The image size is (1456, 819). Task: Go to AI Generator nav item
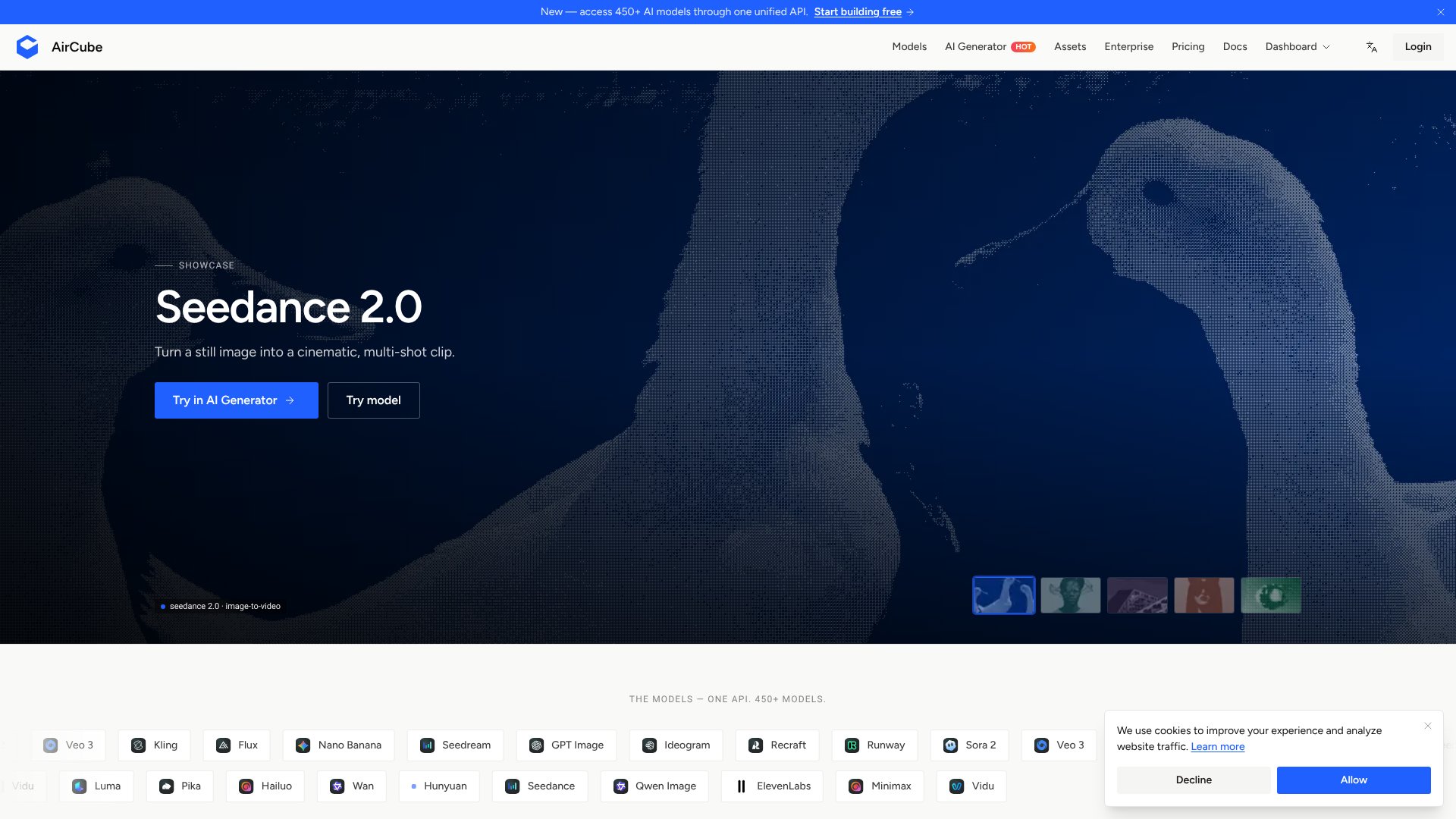(x=990, y=47)
